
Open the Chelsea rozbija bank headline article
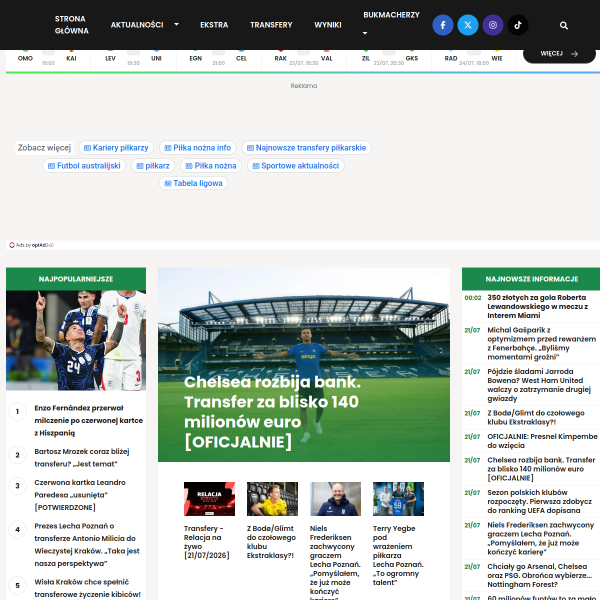(x=272, y=412)
